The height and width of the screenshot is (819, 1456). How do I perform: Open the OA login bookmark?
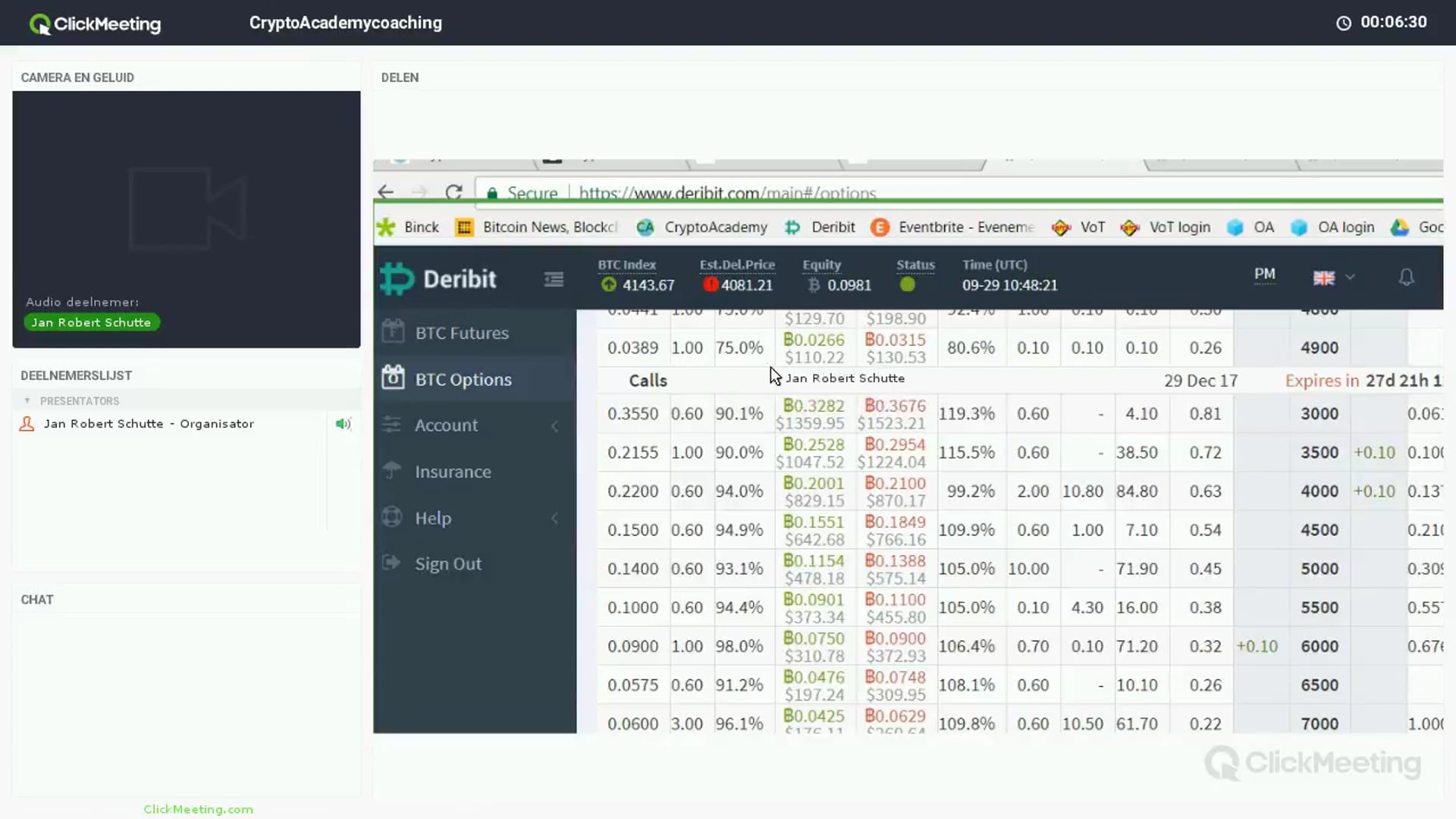click(1332, 227)
